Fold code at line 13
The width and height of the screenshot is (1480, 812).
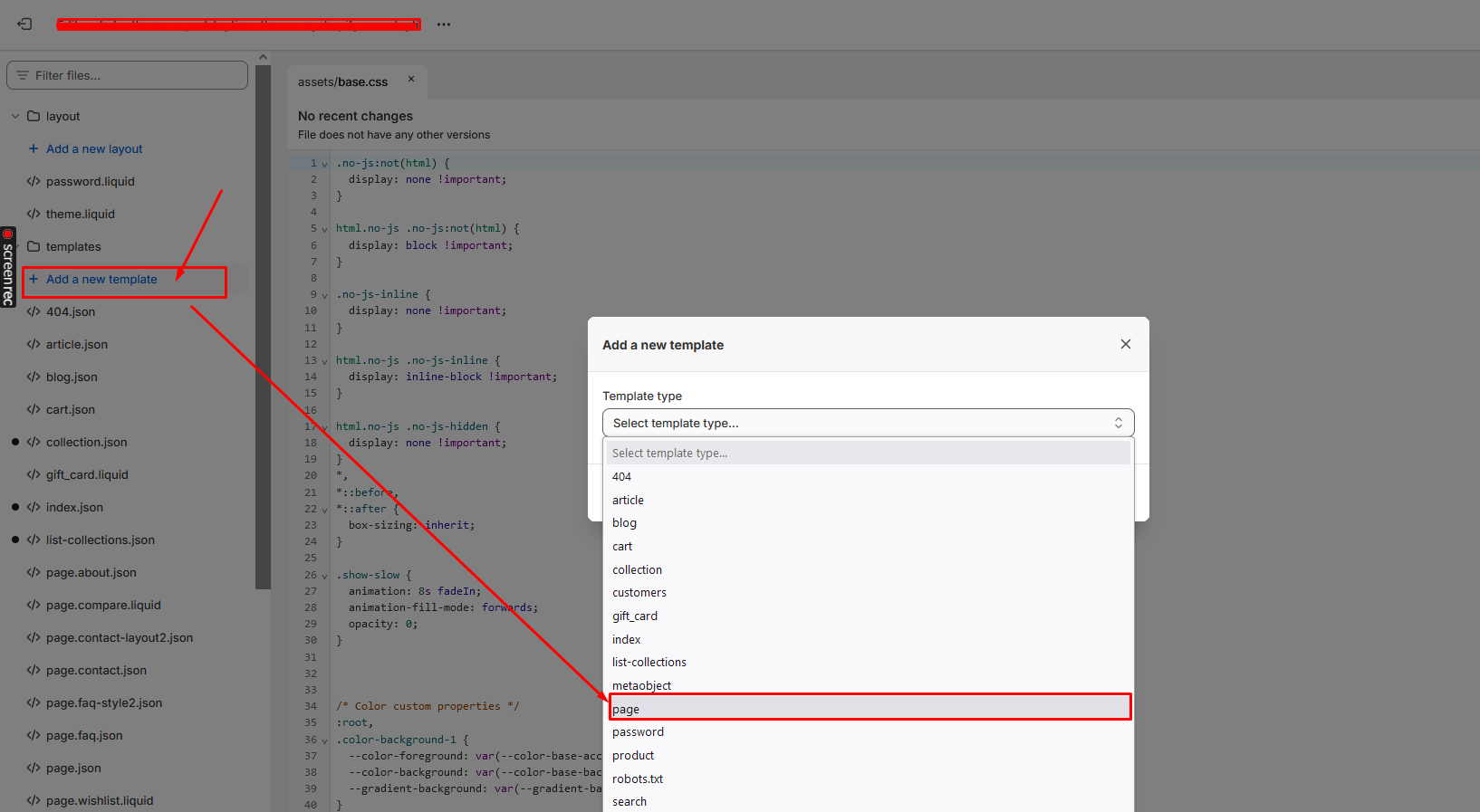(324, 361)
